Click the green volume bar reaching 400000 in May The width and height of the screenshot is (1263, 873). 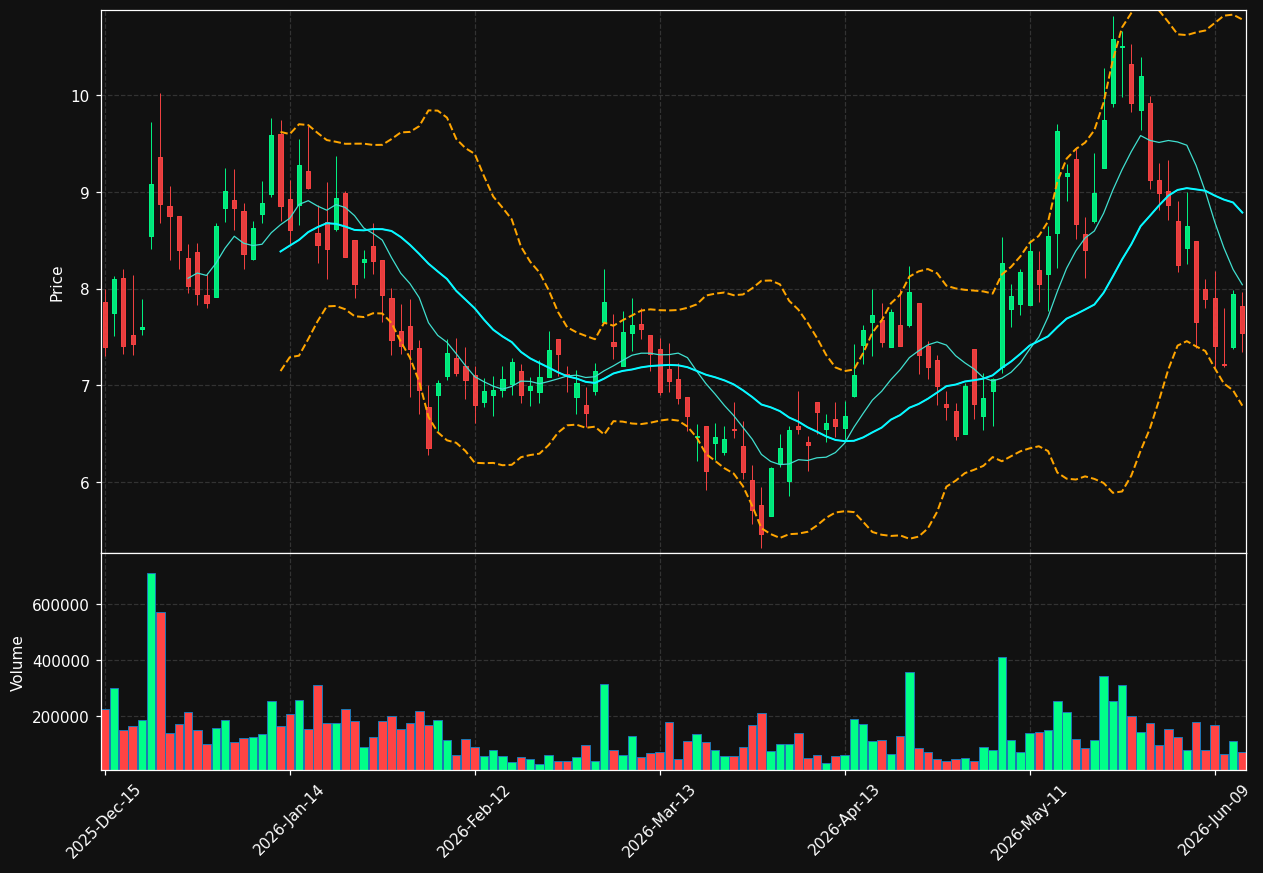tap(1002, 713)
